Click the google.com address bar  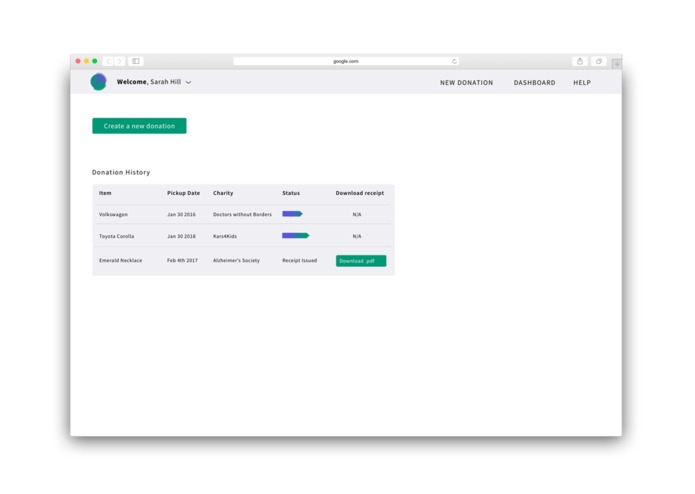tap(346, 61)
